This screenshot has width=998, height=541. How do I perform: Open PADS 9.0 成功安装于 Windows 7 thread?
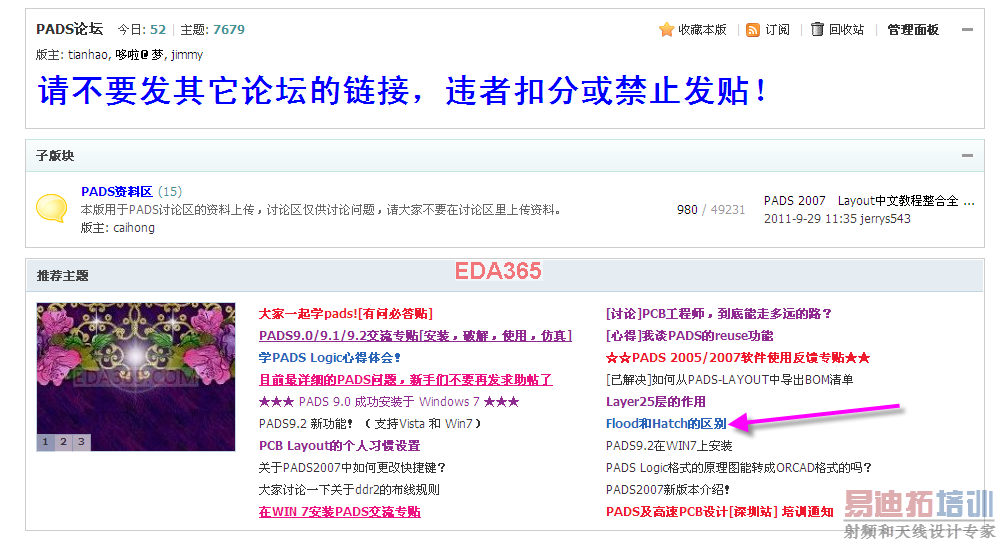click(x=389, y=402)
